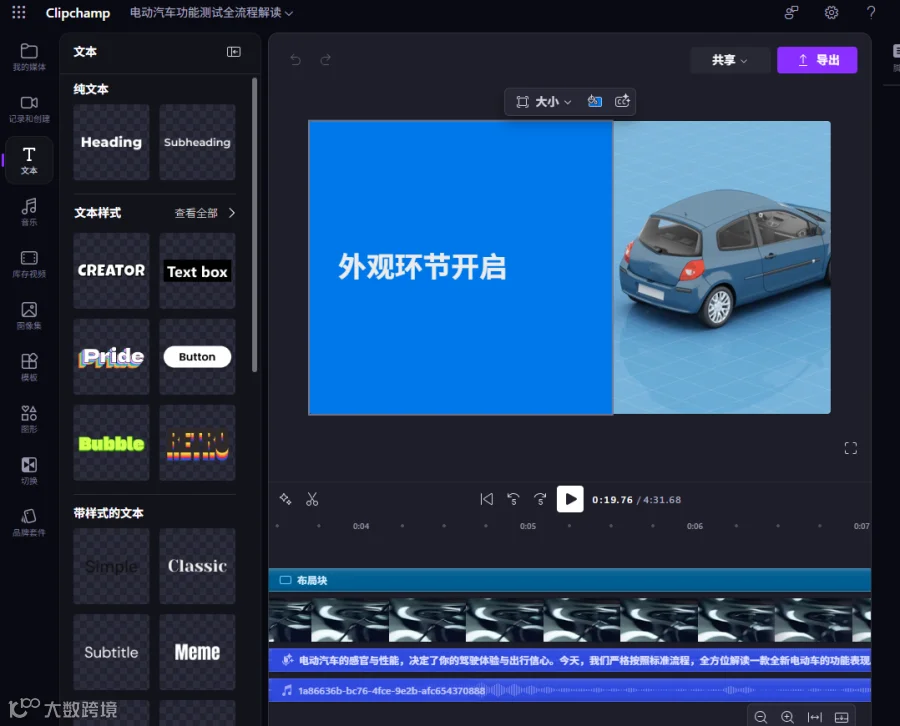Click the scissors split tool
This screenshot has height=726, width=900.
312,499
